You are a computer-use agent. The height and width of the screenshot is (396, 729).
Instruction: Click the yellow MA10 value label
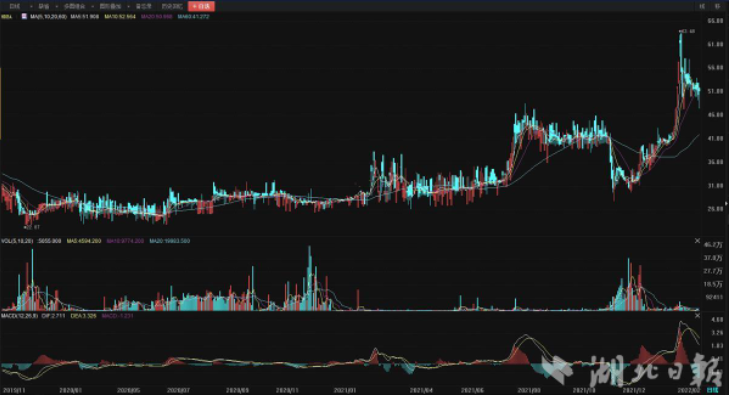pos(120,16)
